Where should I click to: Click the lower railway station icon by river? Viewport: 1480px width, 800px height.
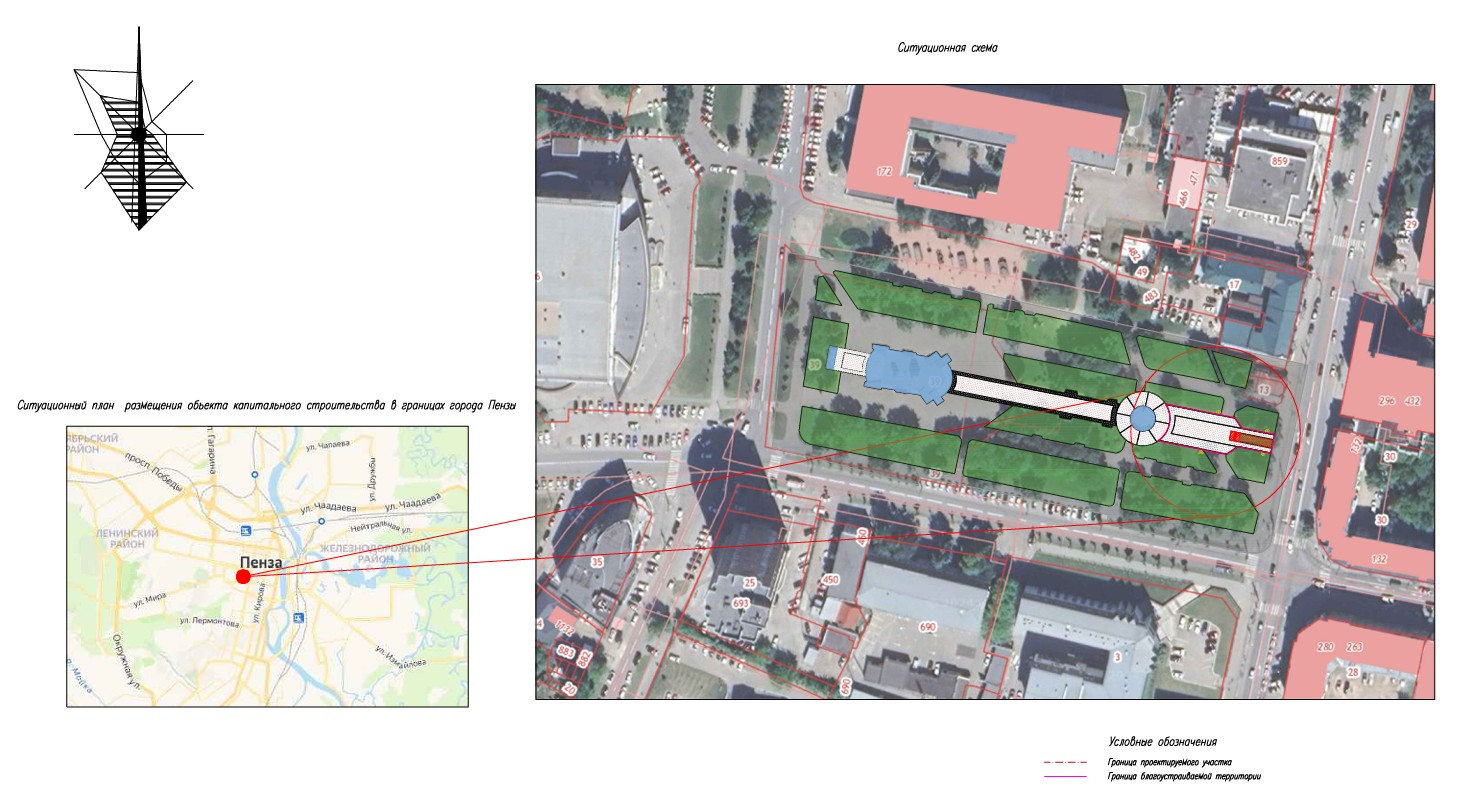coord(298,617)
